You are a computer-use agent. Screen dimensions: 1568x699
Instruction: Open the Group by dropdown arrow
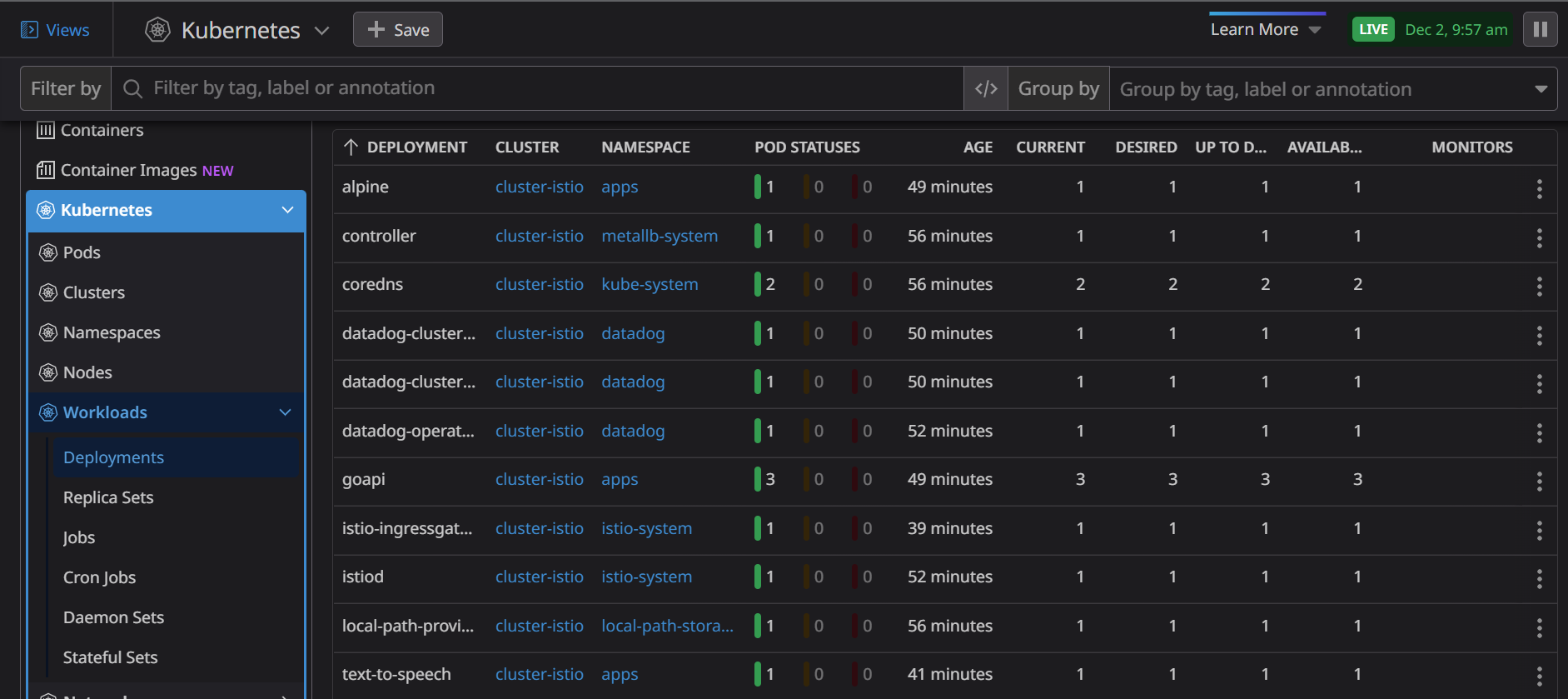(1541, 89)
